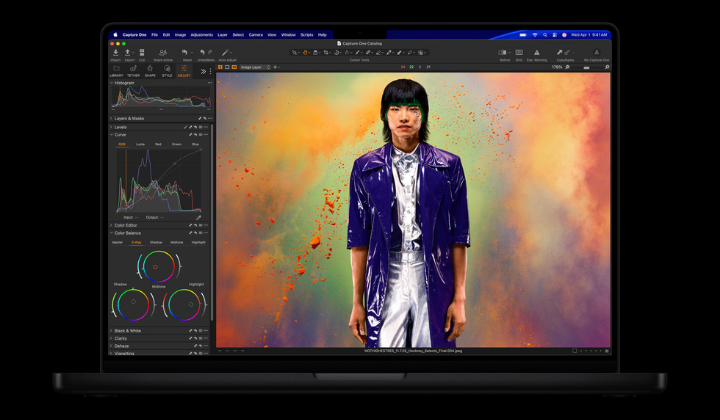This screenshot has height=420, width=720.
Task: Click the Export icon in toolbar
Action: click(129, 53)
